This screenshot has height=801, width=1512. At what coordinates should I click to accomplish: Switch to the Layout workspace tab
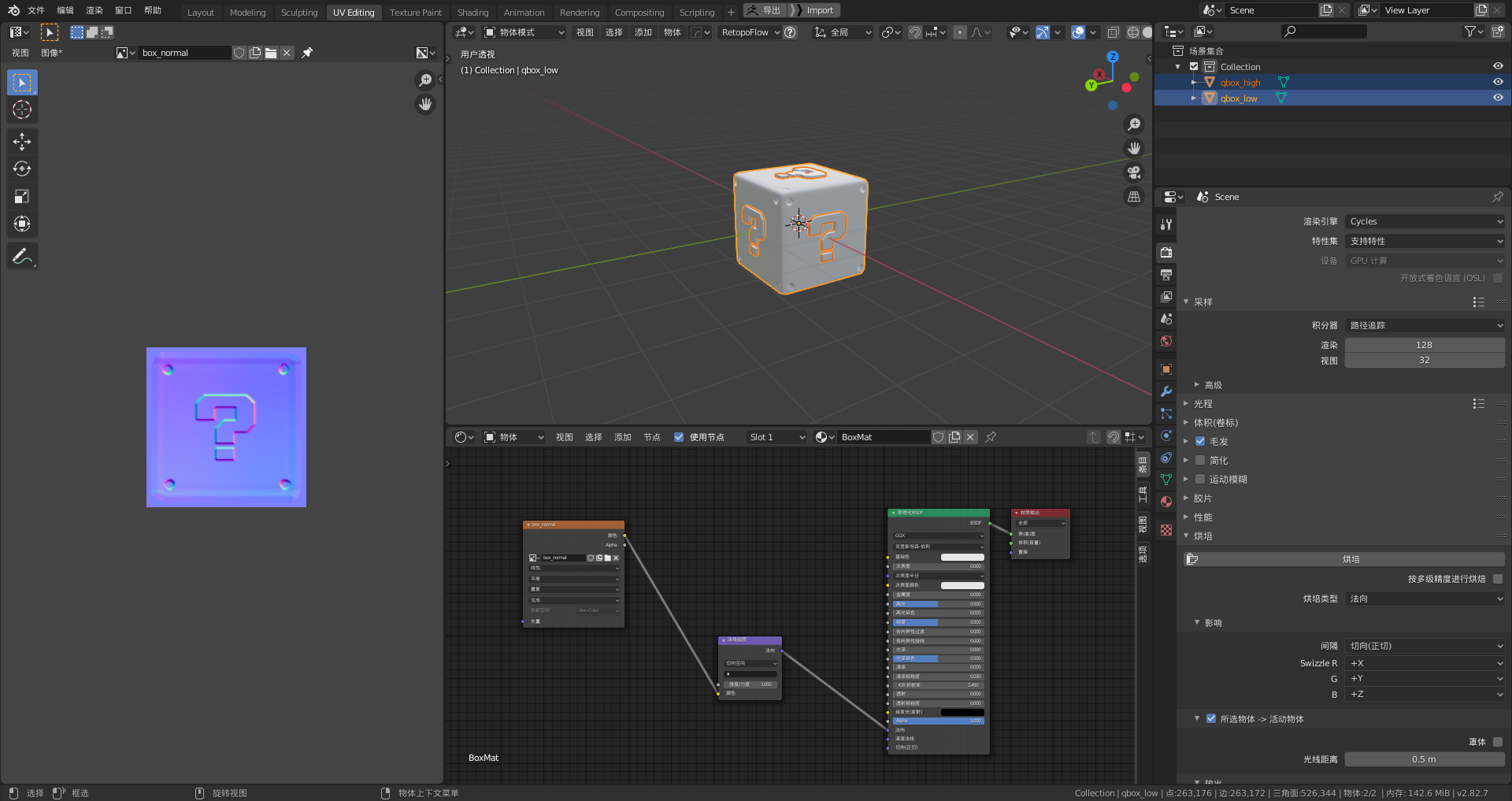pyautogui.click(x=201, y=13)
